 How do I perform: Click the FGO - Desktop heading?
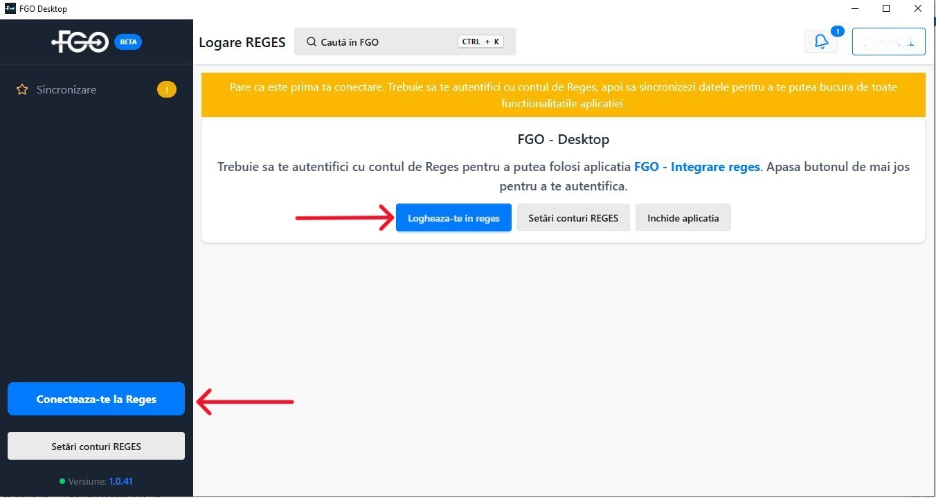(563, 139)
